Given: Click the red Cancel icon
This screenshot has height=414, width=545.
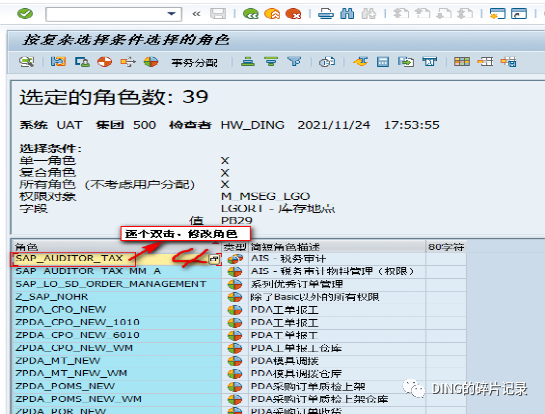Looking at the screenshot, I should tap(293, 14).
